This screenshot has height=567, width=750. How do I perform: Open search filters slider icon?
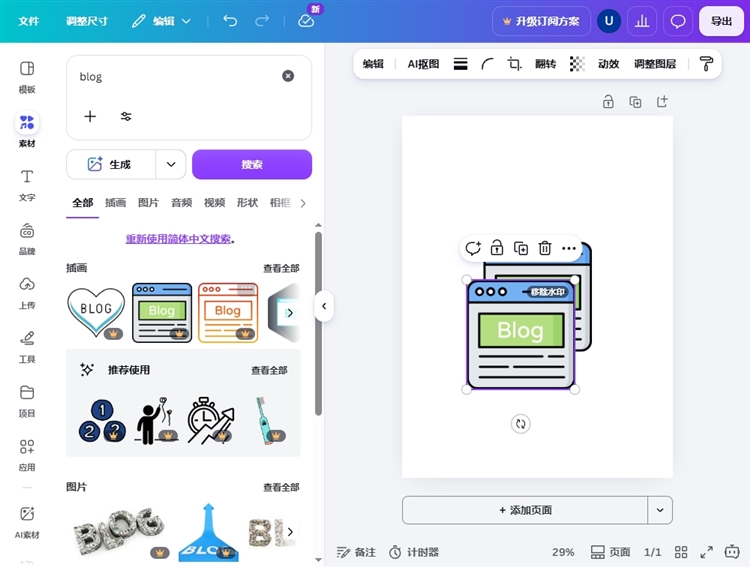click(x=126, y=116)
